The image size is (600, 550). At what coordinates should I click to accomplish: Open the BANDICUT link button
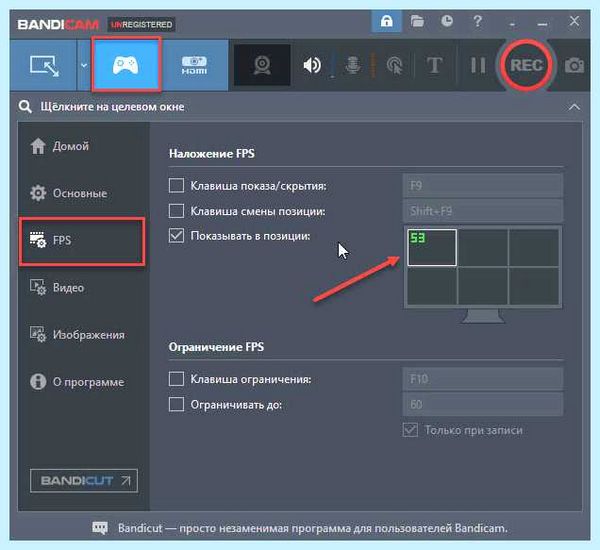pyautogui.click(x=84, y=480)
